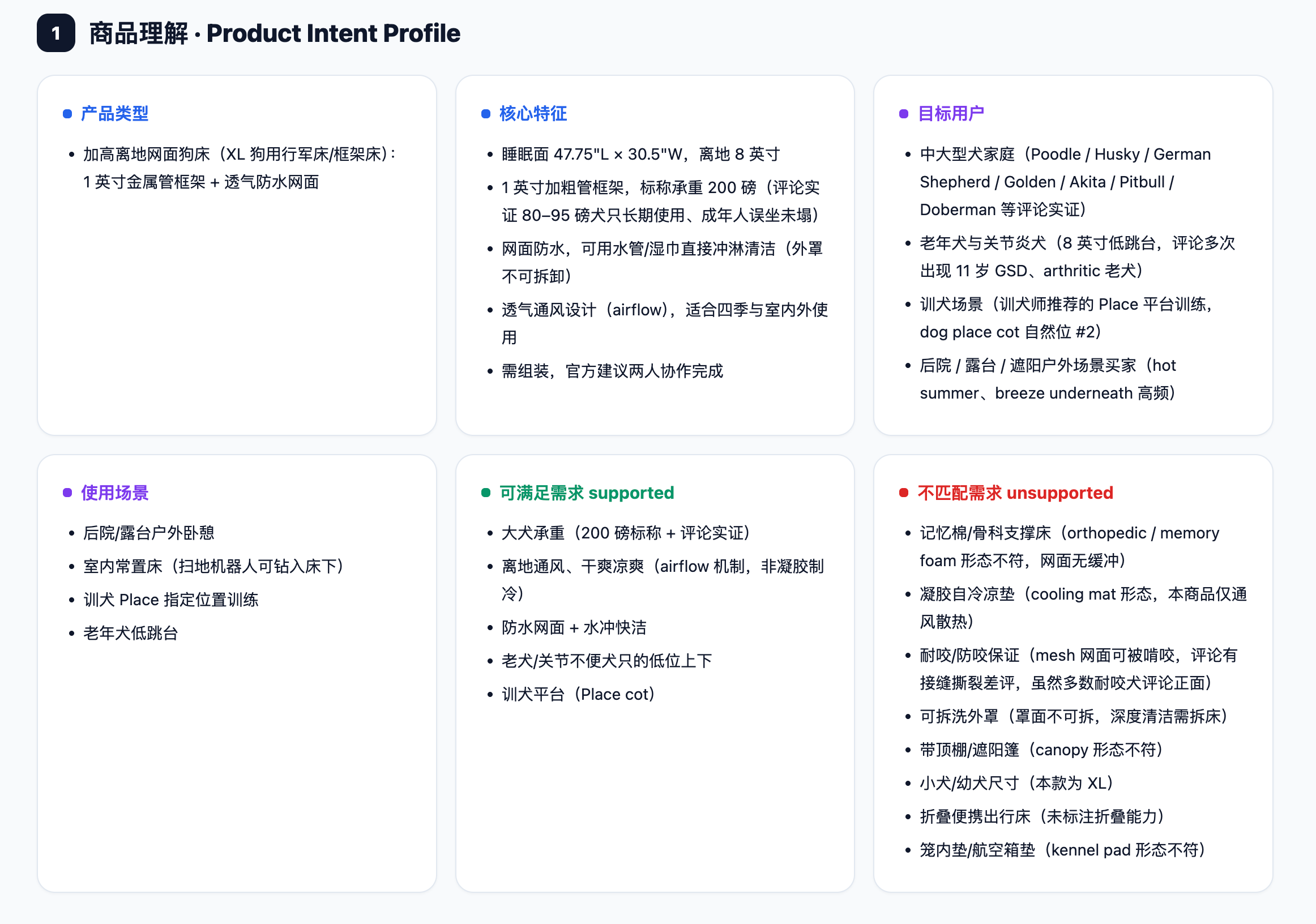Click the number 1 section badge
The image size is (1316, 924).
click(x=55, y=33)
